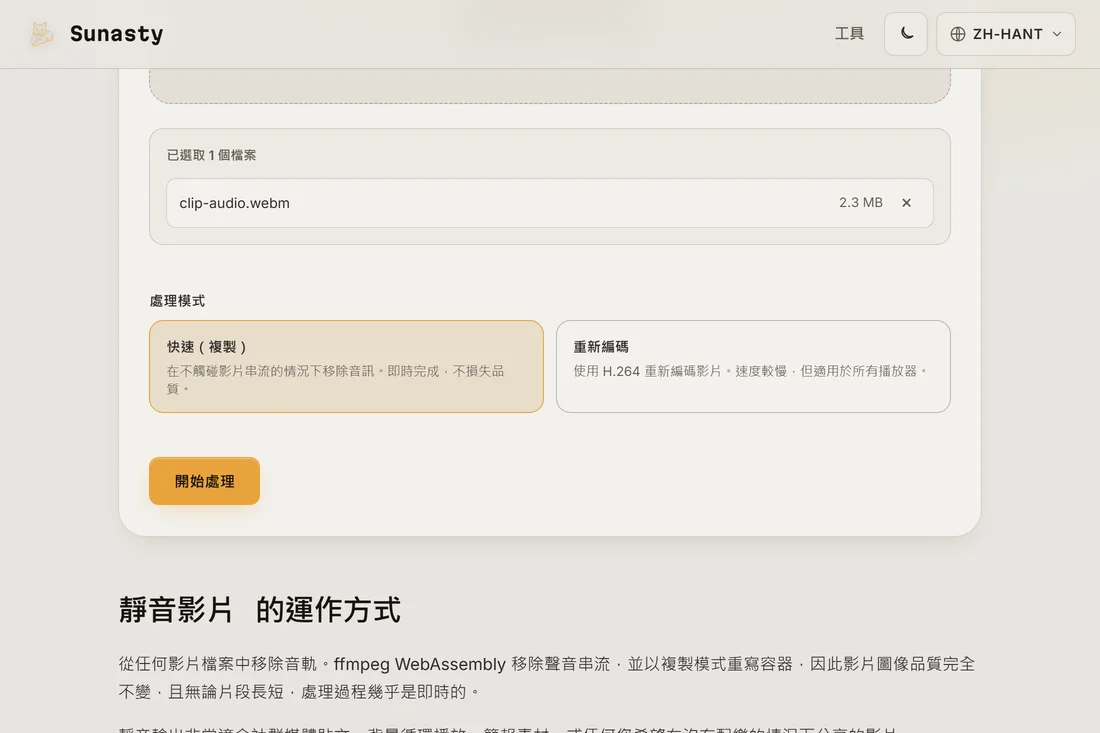The height and width of the screenshot is (733, 1100).
Task: Click the globe icon in language selector
Action: click(958, 34)
